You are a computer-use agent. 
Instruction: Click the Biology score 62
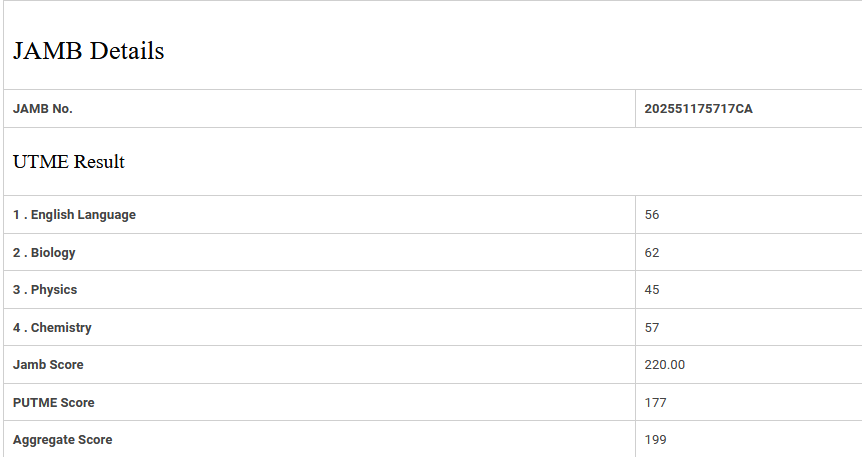pyautogui.click(x=652, y=253)
